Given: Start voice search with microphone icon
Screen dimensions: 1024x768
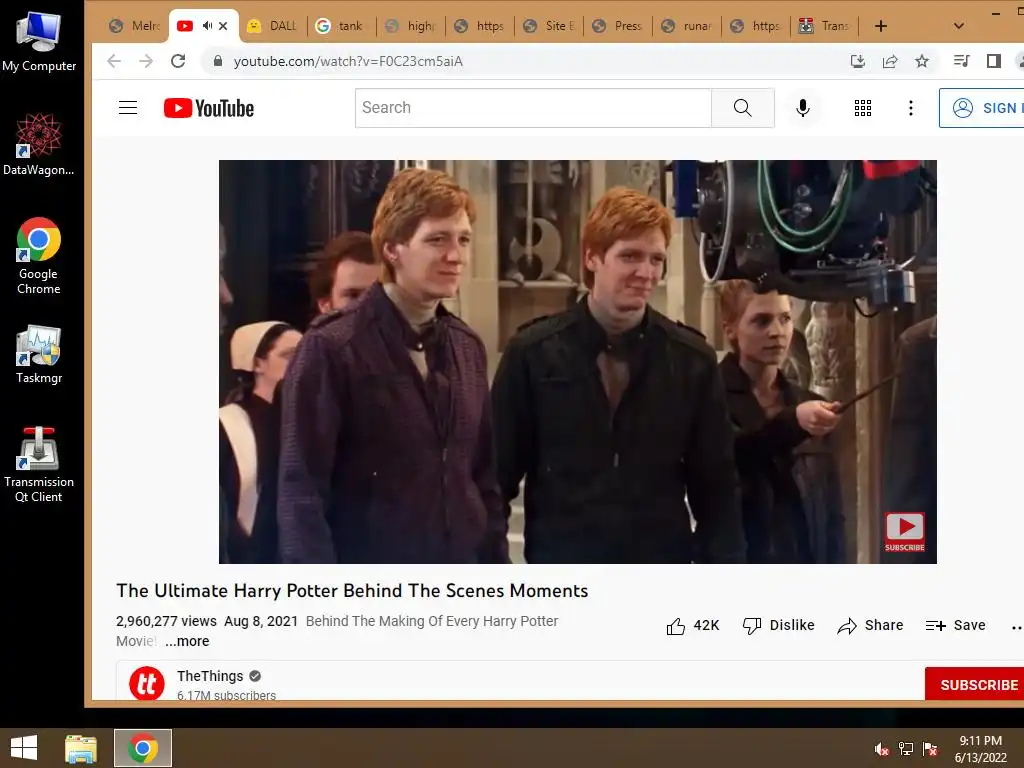Looking at the screenshot, I should click(x=803, y=108).
